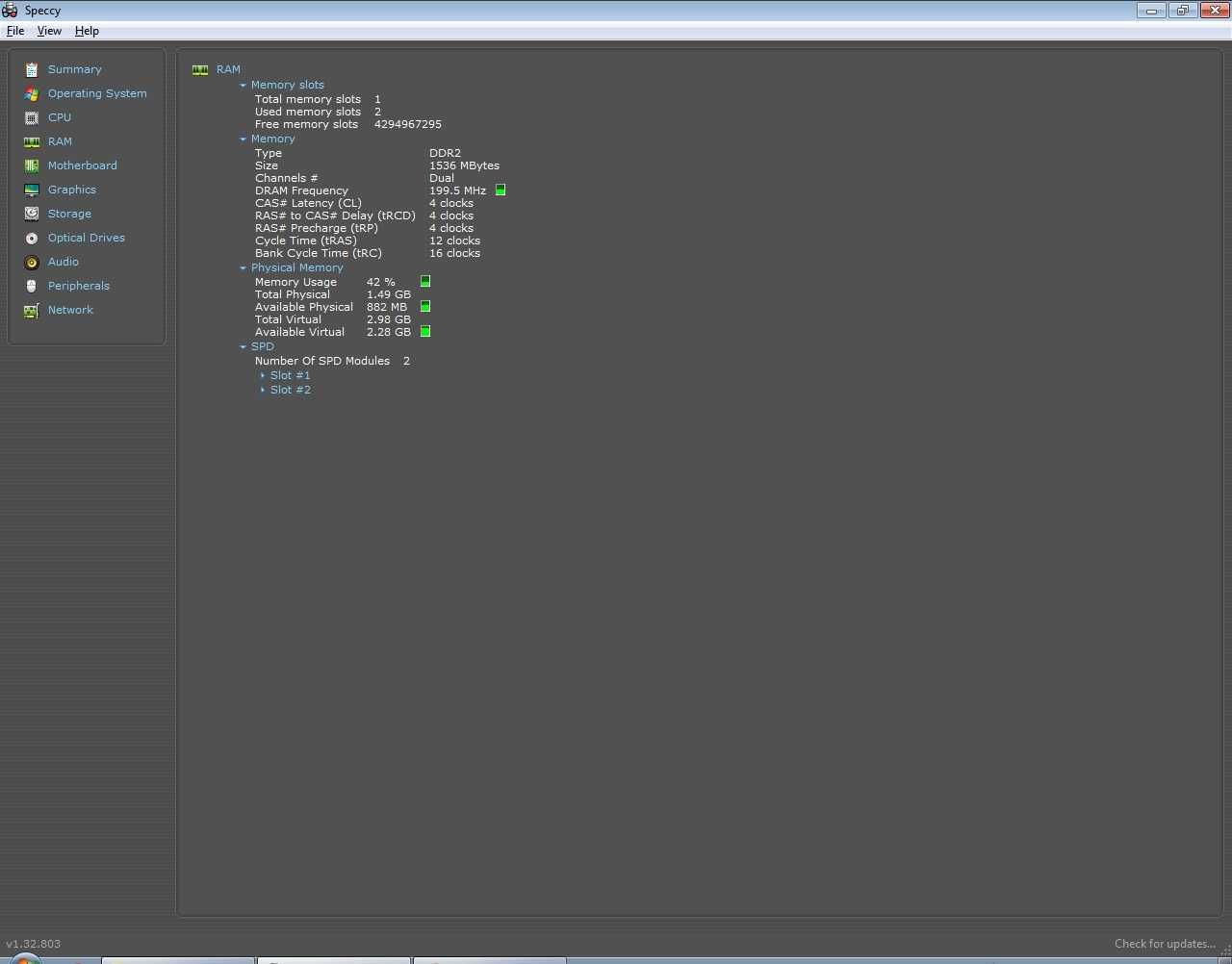Click the Motherboard icon in sidebar
1232x964 pixels.
32,165
